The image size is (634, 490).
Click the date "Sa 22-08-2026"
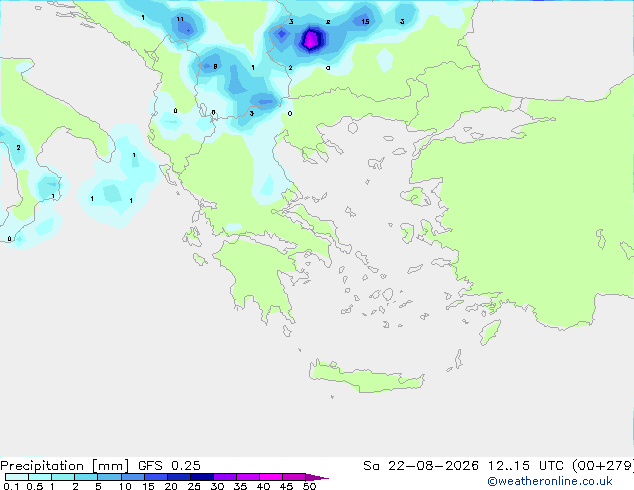tap(421, 466)
